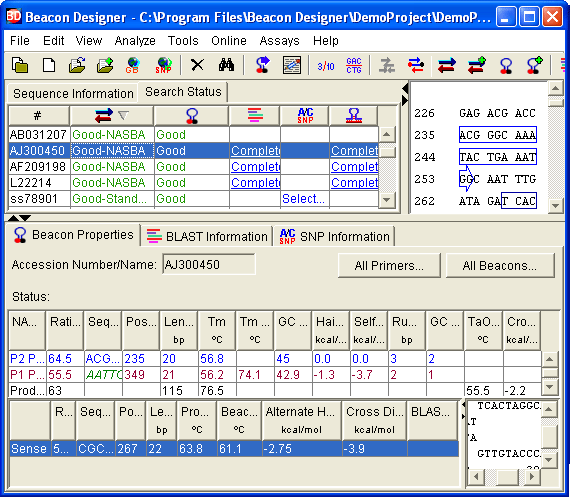Switch to the Search Status tab
The width and height of the screenshot is (570, 497).
tap(183, 92)
